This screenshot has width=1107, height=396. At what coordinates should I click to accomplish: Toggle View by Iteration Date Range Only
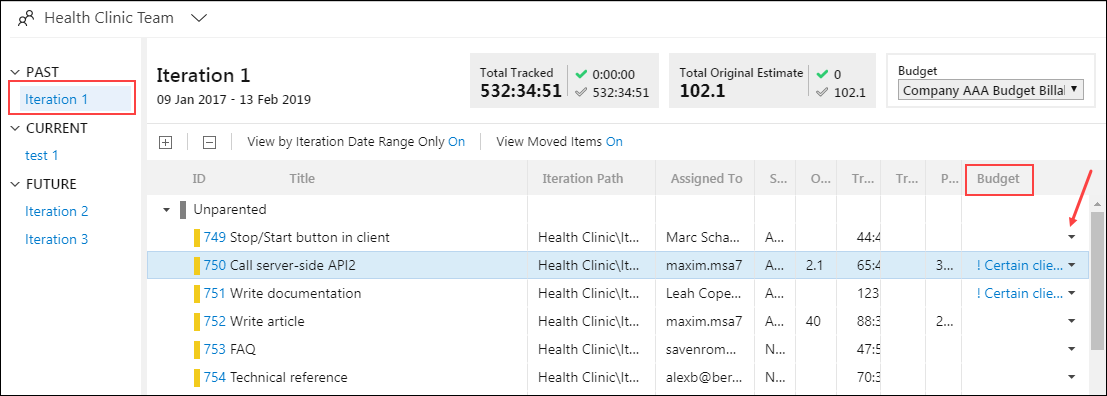click(x=456, y=142)
